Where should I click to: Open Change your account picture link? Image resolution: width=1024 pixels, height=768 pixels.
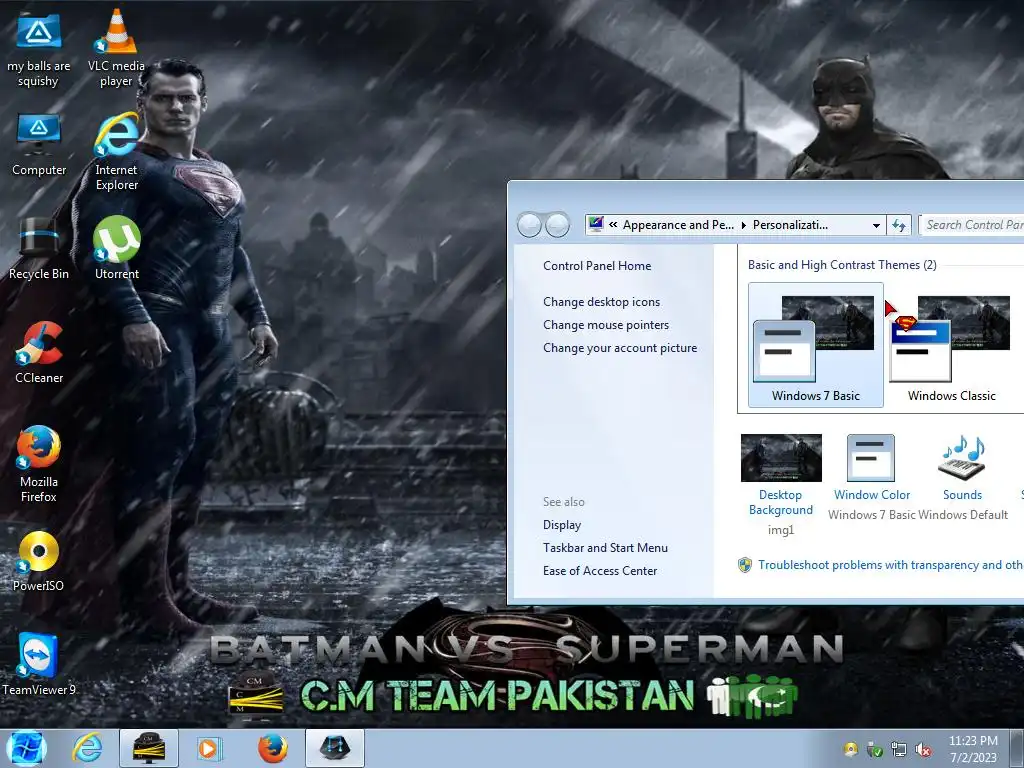coord(620,348)
